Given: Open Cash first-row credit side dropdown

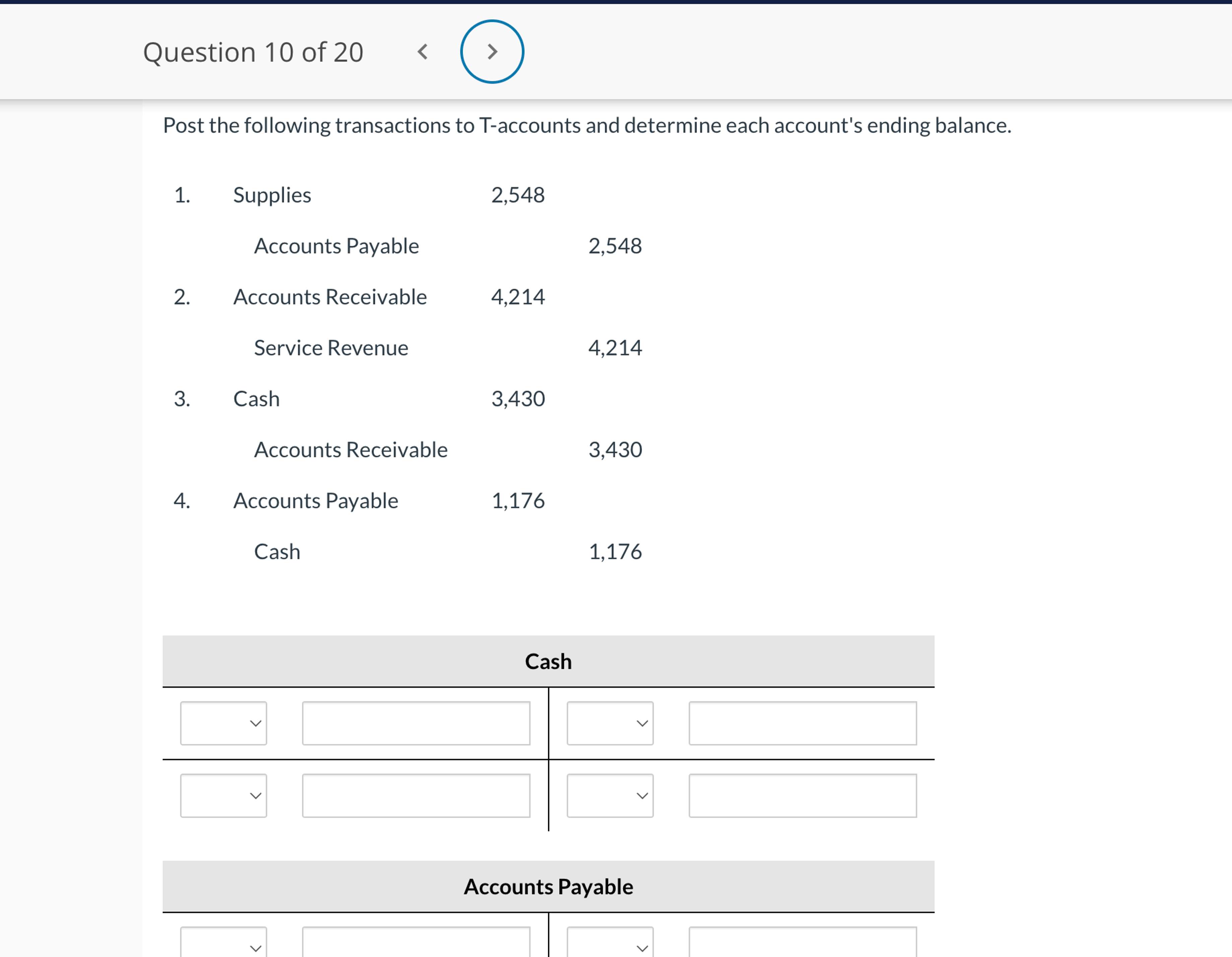Looking at the screenshot, I should (x=610, y=723).
